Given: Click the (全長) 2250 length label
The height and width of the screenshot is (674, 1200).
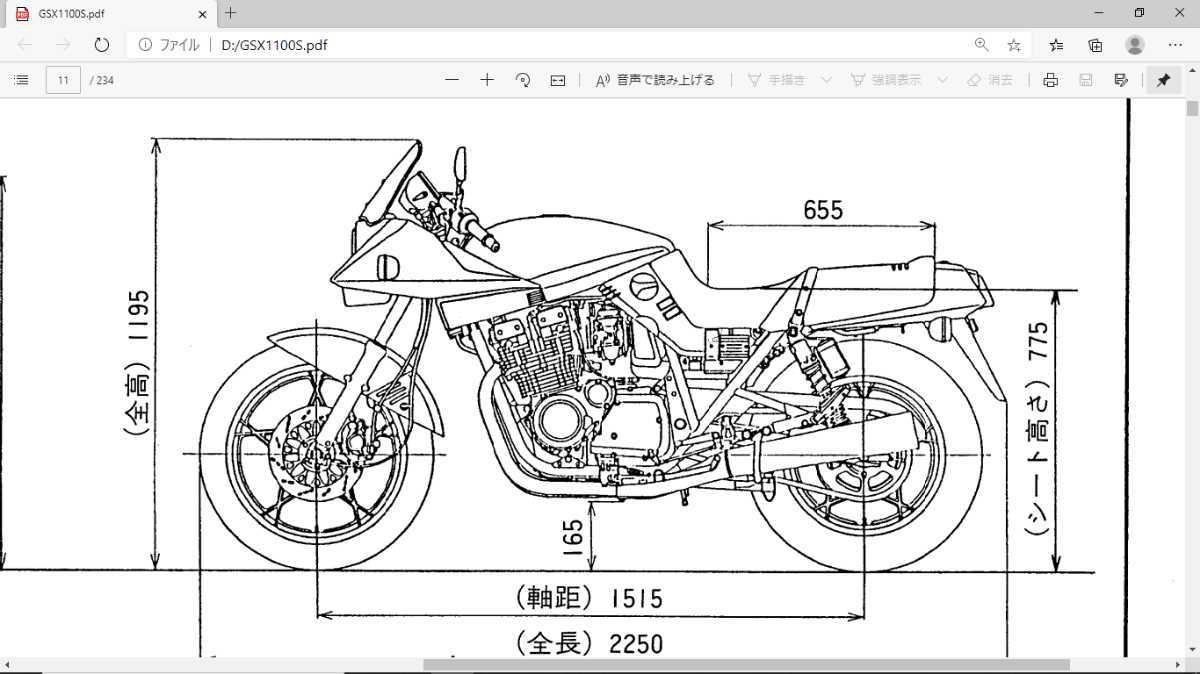Looking at the screenshot, I should [x=590, y=643].
